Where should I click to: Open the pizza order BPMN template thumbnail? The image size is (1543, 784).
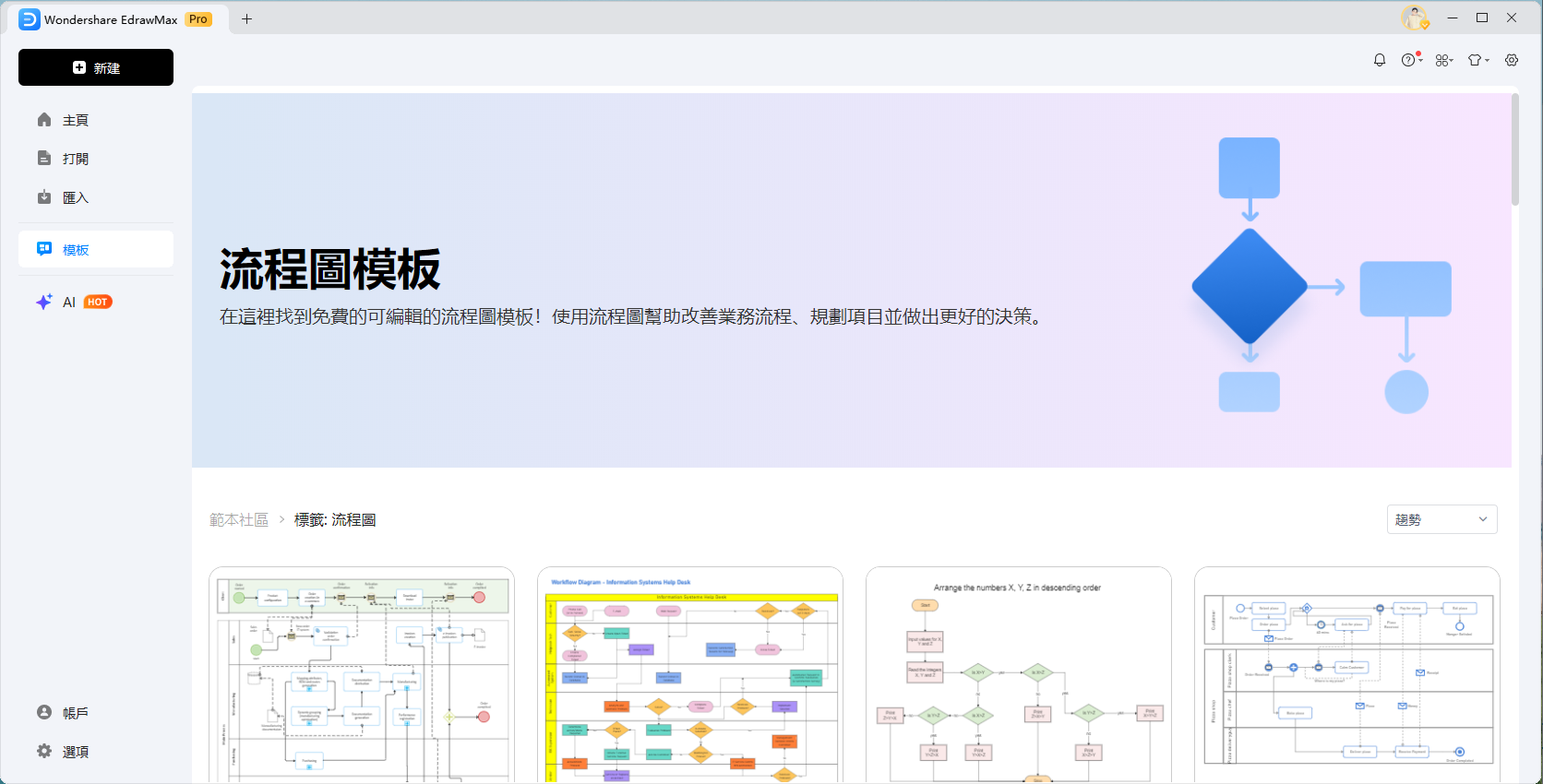1347,675
